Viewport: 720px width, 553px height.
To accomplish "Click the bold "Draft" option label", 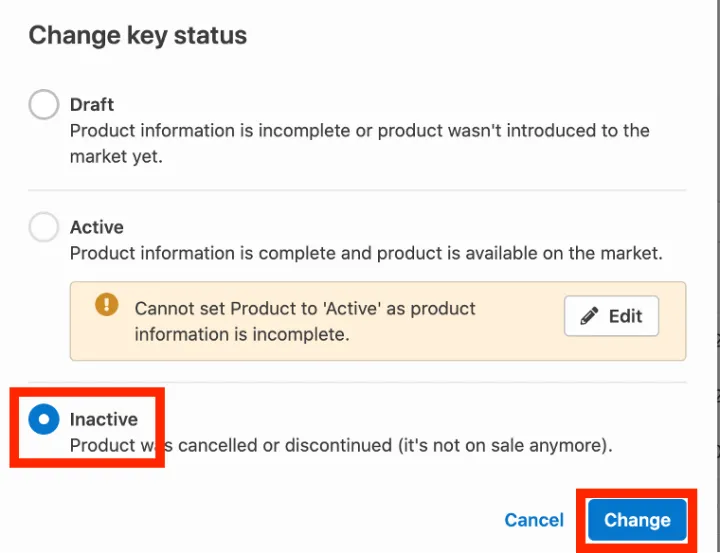I will click(x=92, y=104).
